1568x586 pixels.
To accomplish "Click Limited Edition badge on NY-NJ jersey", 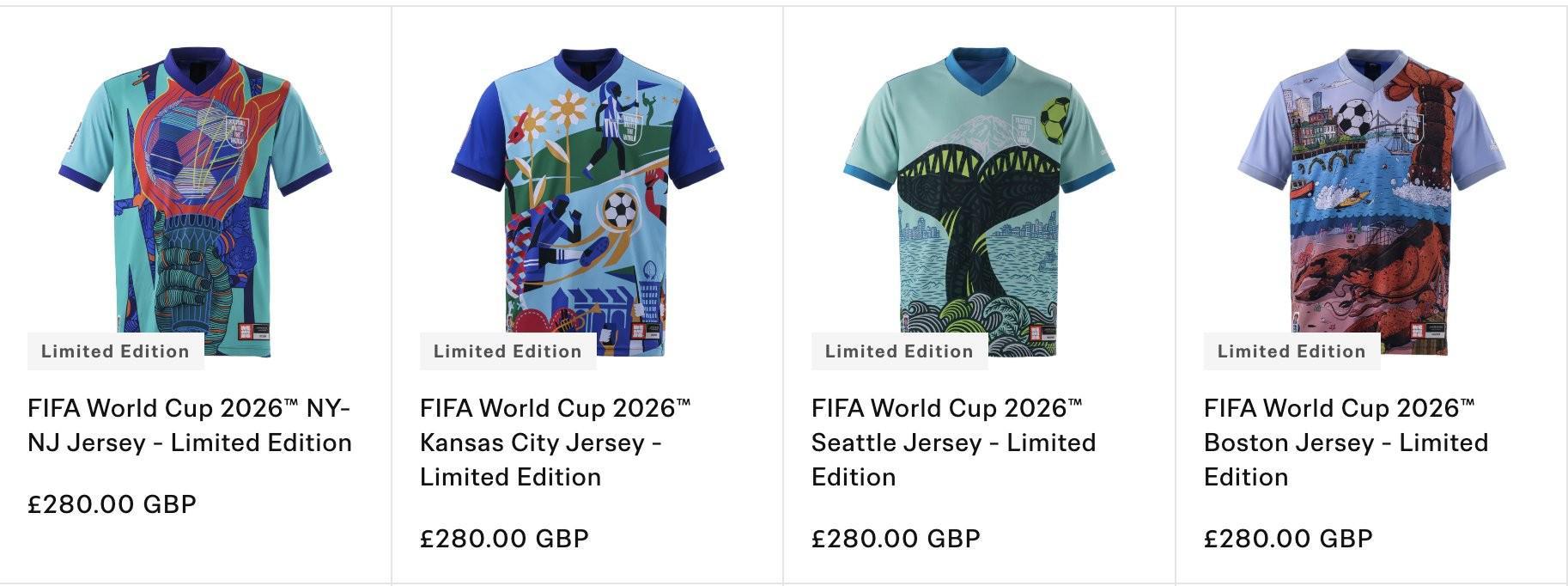I will [116, 351].
